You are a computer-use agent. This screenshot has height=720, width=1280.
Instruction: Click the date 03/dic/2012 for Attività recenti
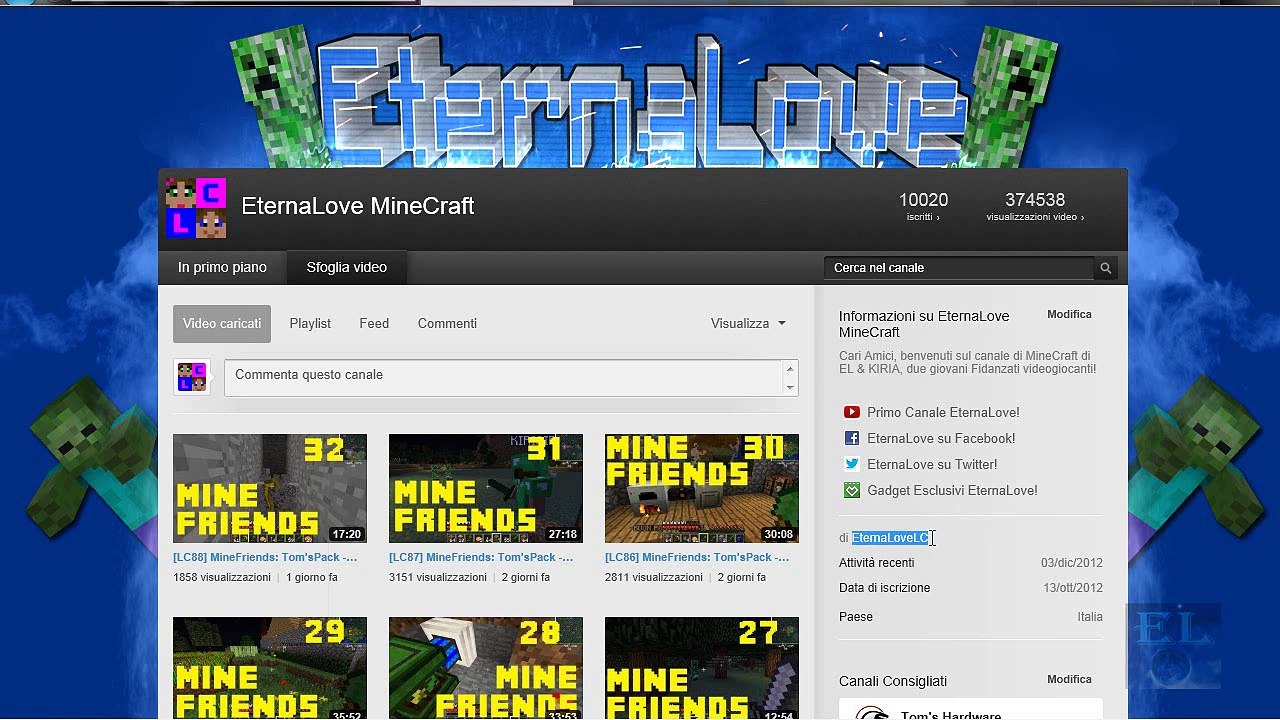(x=1072, y=563)
